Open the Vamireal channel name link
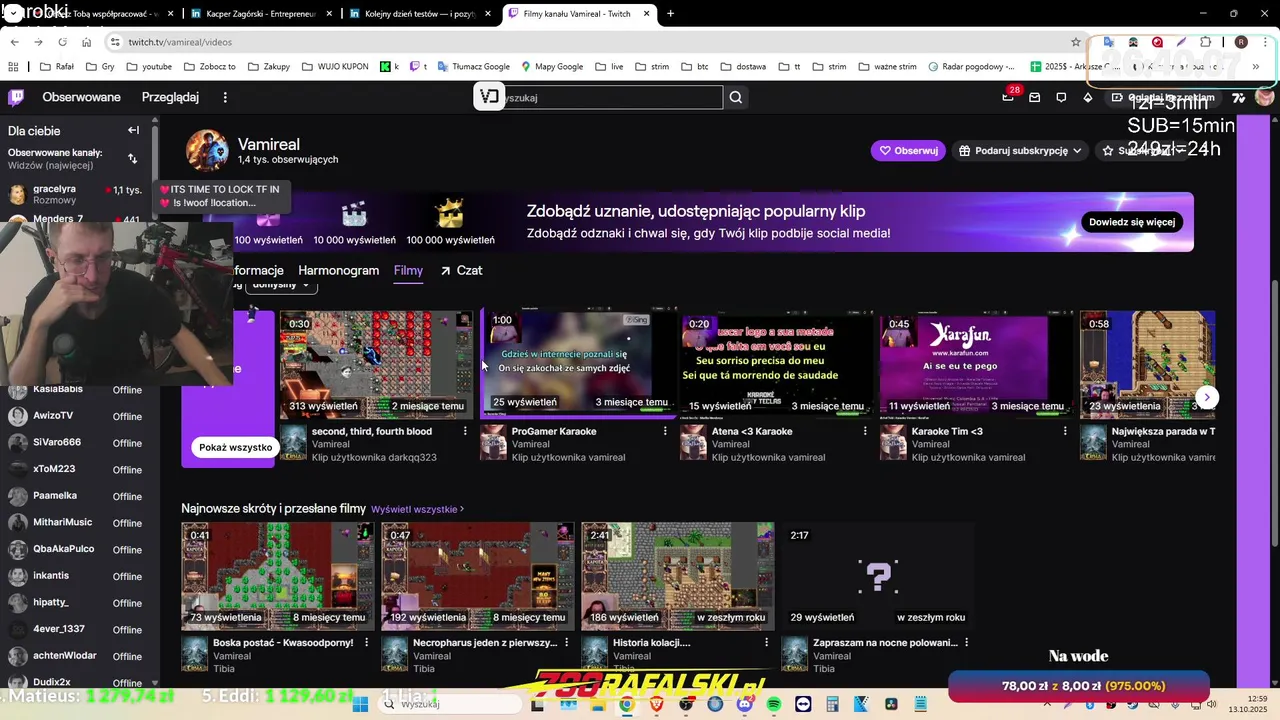Image resolution: width=1280 pixels, height=720 pixels. point(269,144)
